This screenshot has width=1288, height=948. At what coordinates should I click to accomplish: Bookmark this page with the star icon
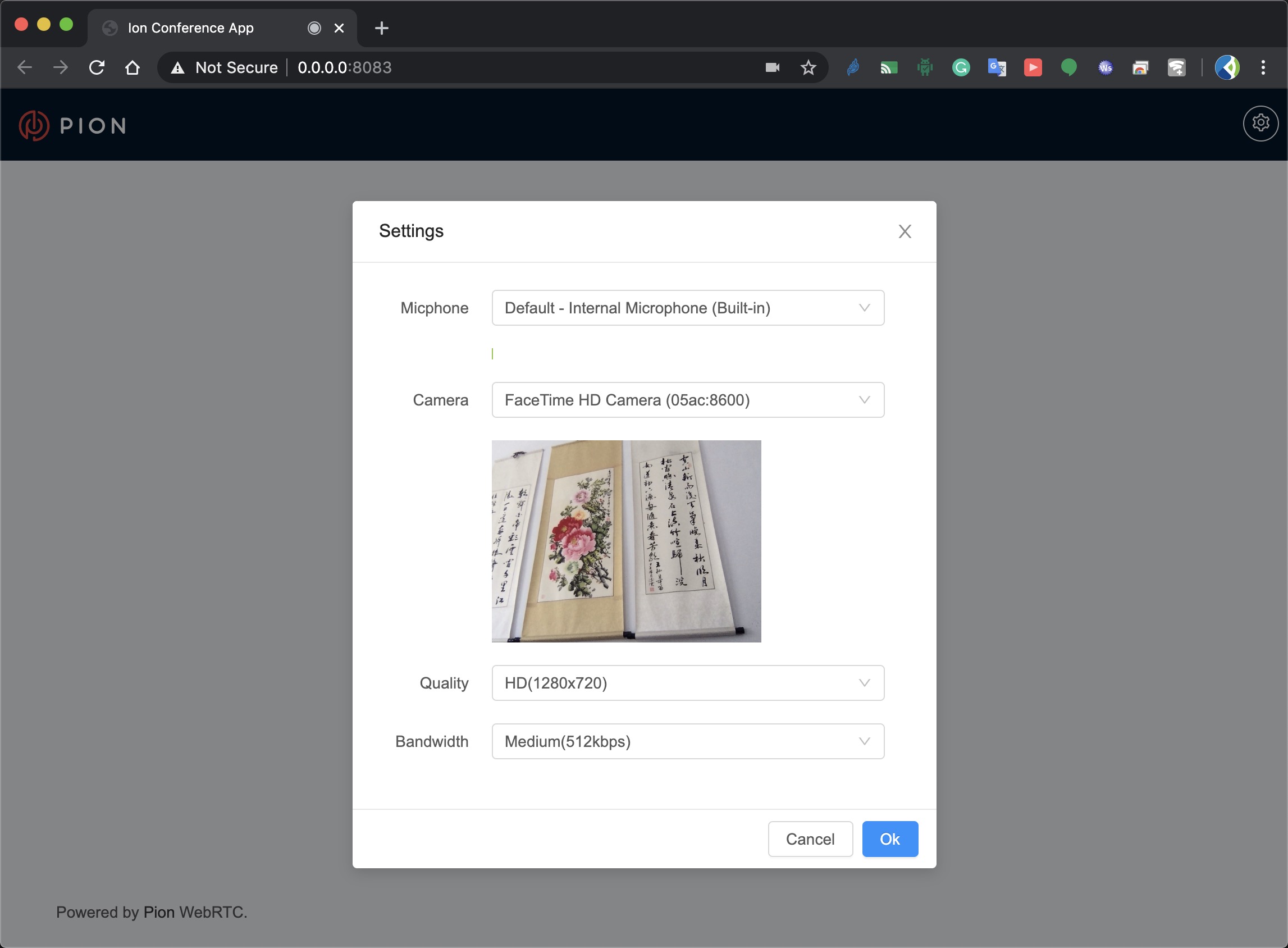click(x=808, y=68)
